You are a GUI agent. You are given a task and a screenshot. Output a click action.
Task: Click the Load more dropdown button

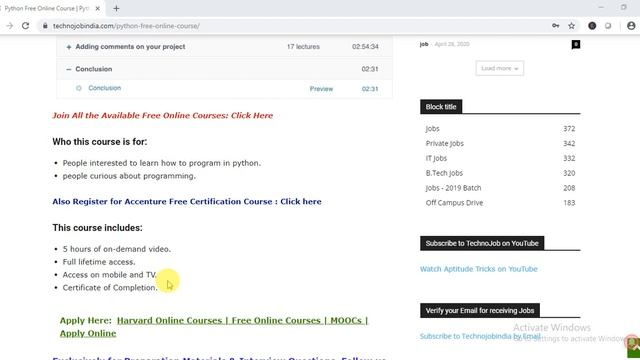[500, 68]
